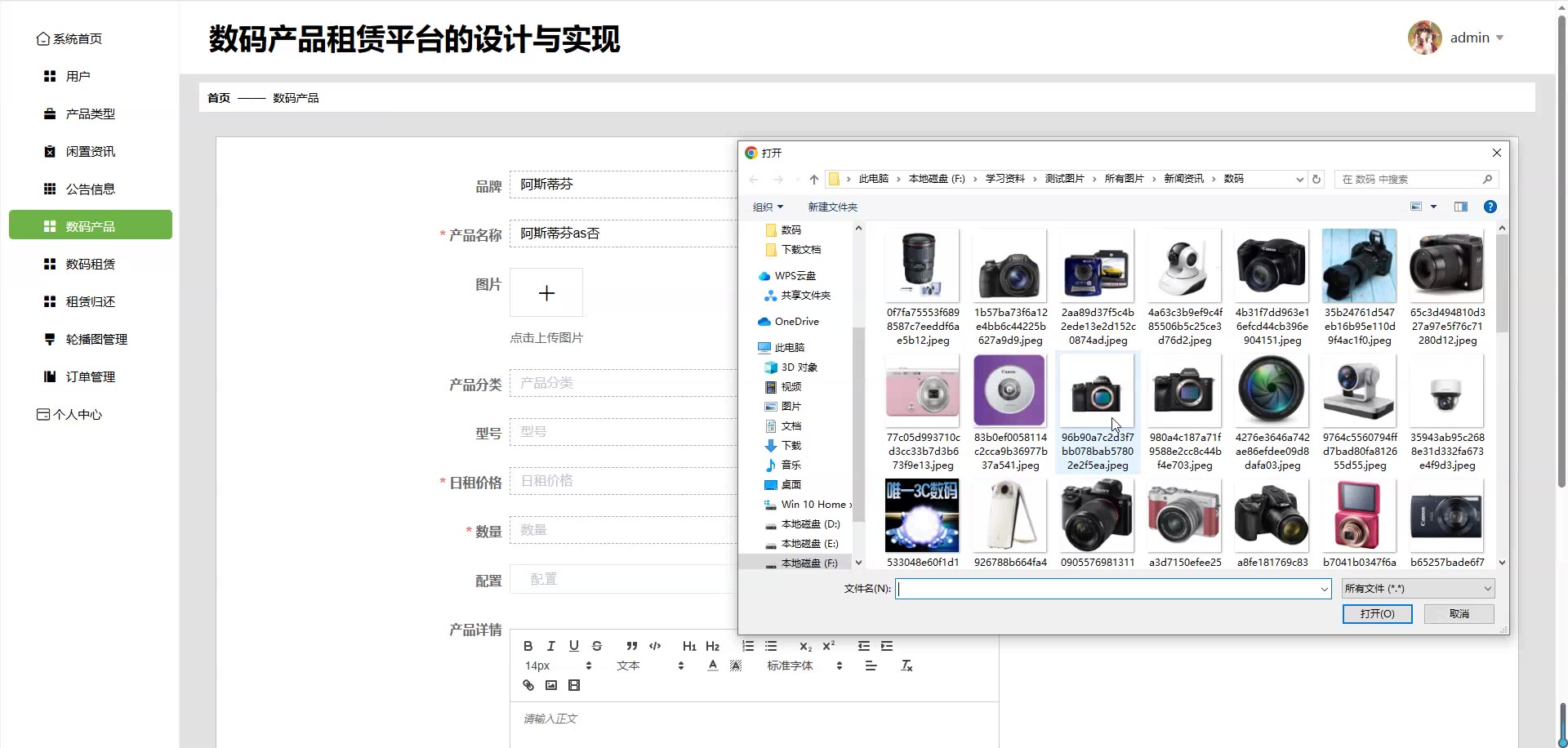
Task: Go up one folder level in dialog
Action: click(813, 180)
